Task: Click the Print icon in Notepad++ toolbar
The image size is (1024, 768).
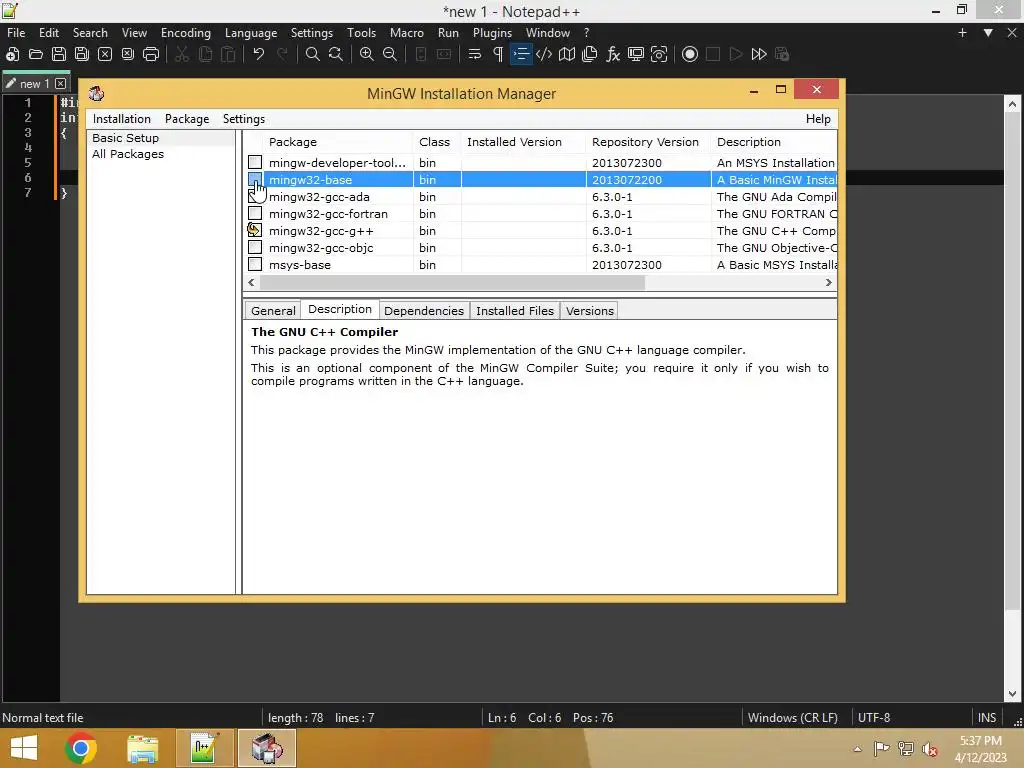Action: pyautogui.click(x=151, y=54)
